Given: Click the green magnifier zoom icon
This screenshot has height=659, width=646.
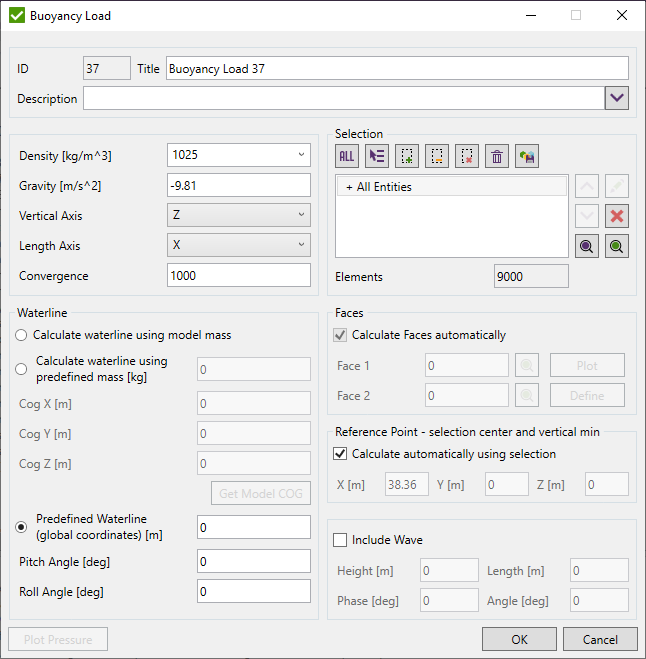Looking at the screenshot, I should tap(618, 247).
